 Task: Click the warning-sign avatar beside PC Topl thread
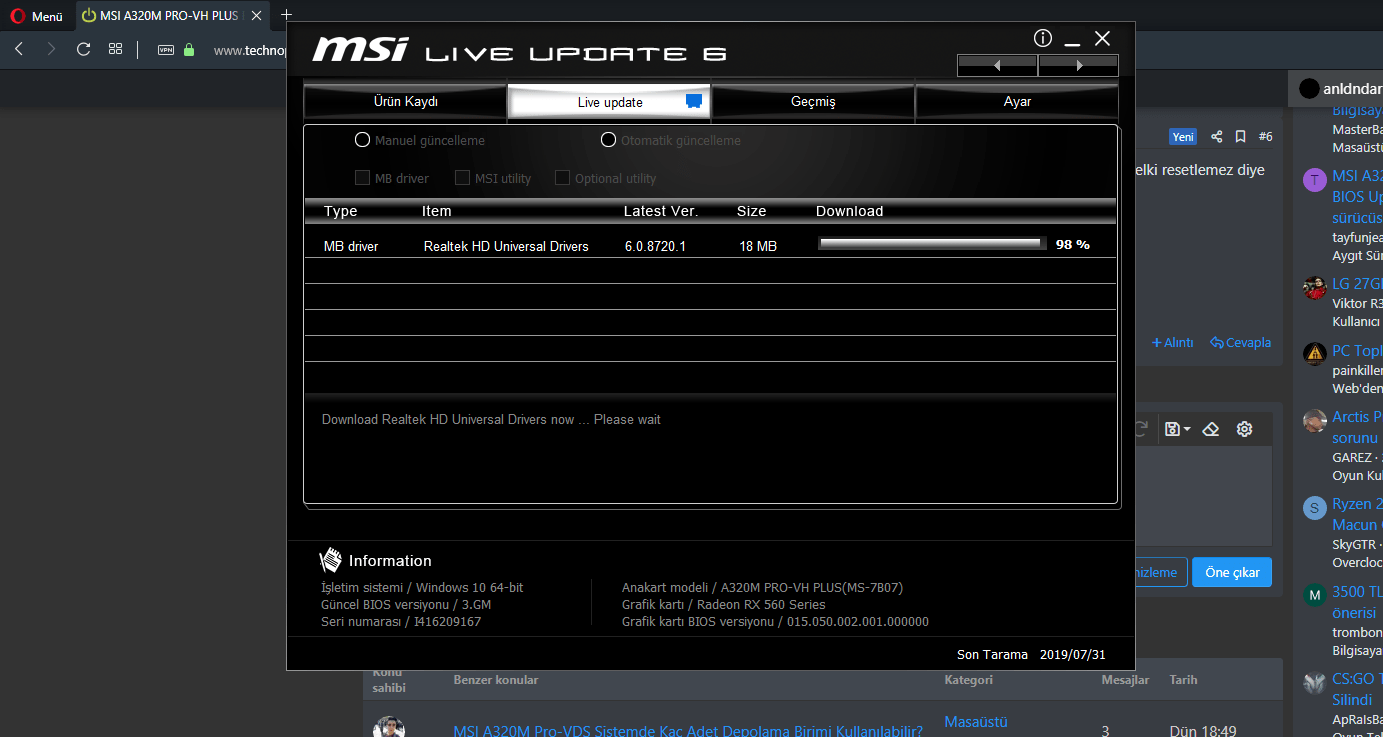click(x=1315, y=354)
